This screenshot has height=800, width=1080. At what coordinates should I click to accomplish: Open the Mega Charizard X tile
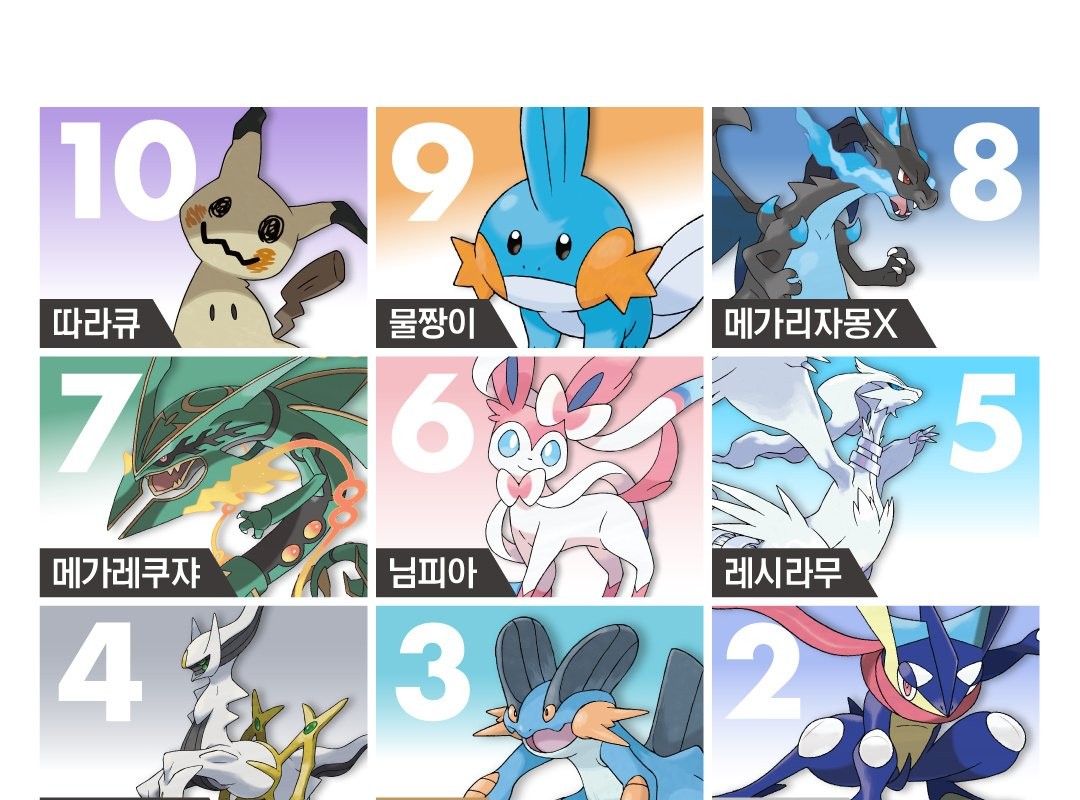pyautogui.click(x=875, y=227)
